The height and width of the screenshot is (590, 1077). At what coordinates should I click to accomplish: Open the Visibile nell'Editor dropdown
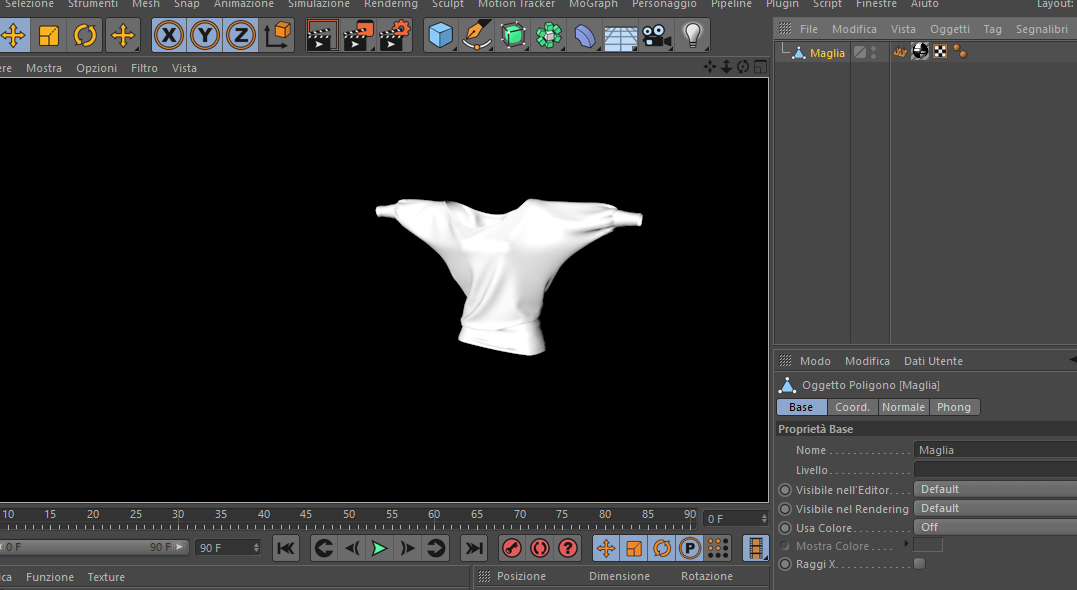[x=994, y=489]
